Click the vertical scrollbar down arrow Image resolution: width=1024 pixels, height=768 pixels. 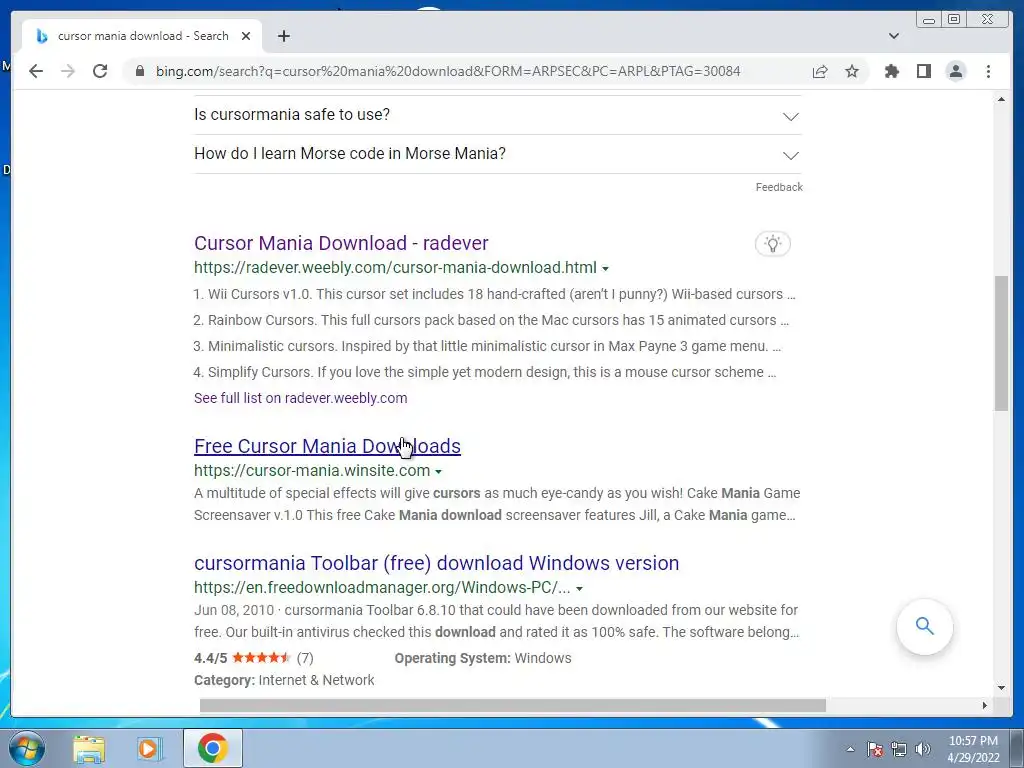1001,688
